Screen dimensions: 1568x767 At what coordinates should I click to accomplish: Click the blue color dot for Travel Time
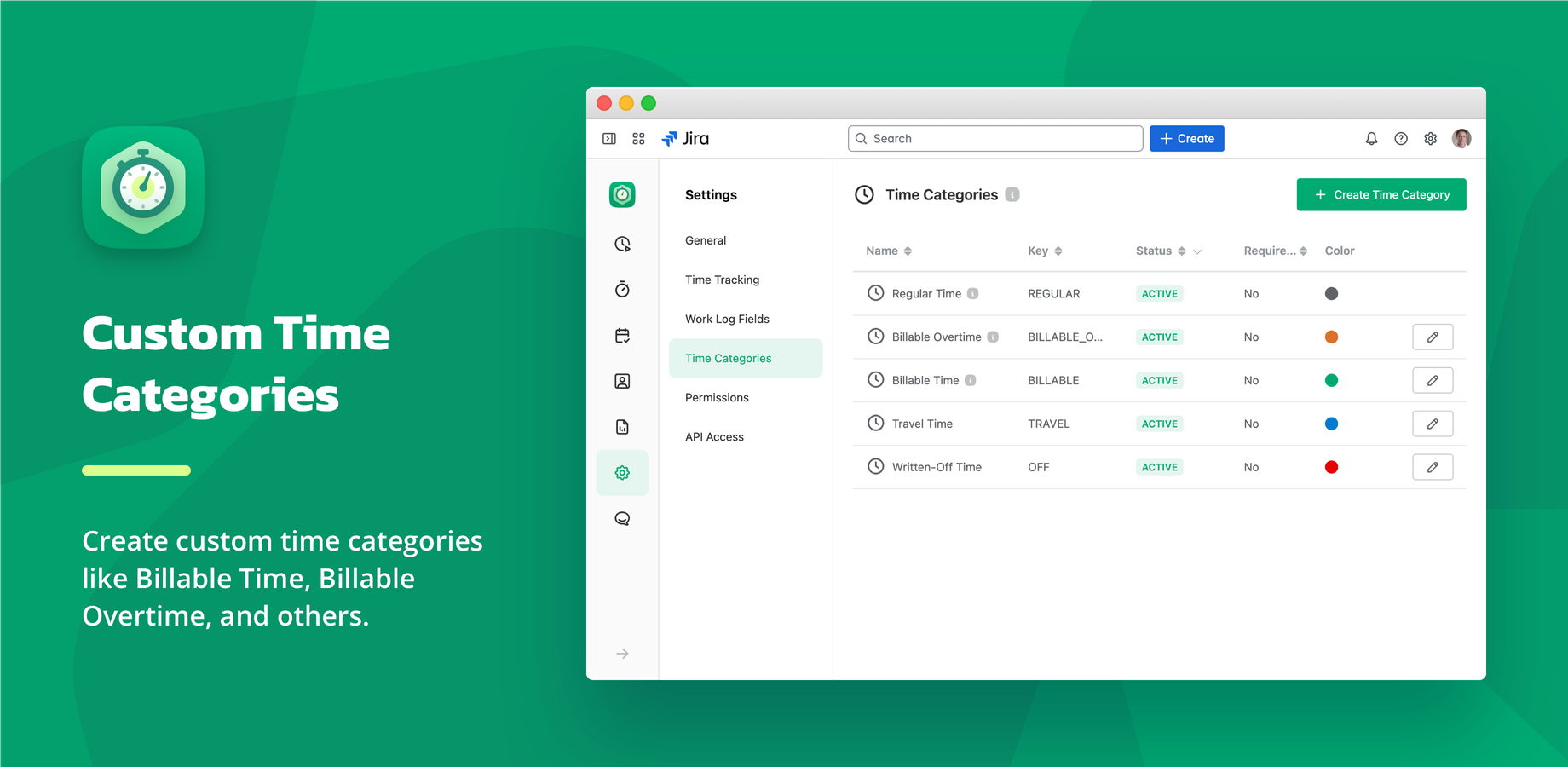click(x=1331, y=424)
